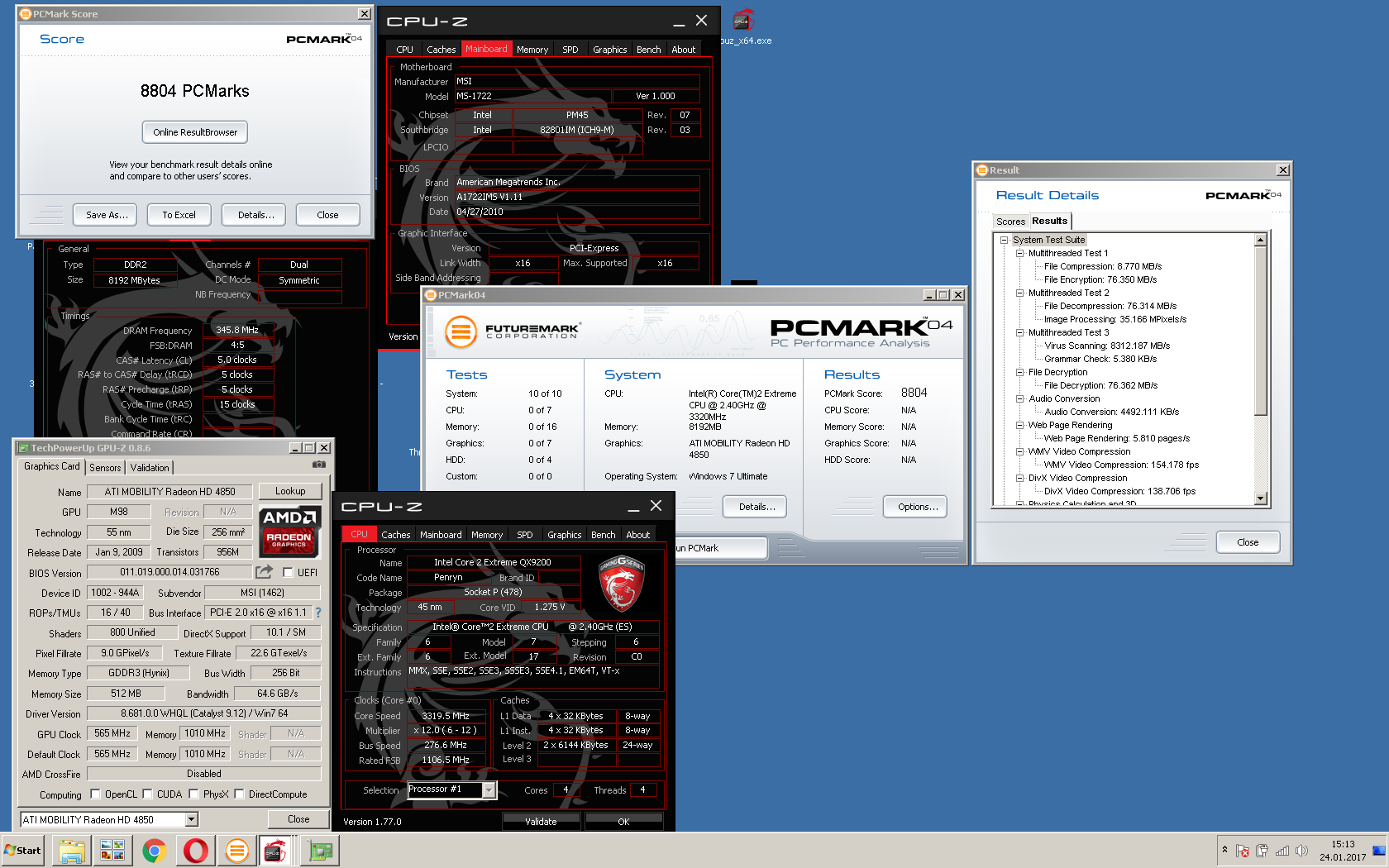Click the PCMark04 orange taskbar icon
Image resolution: width=1389 pixels, height=868 pixels.
[236, 850]
